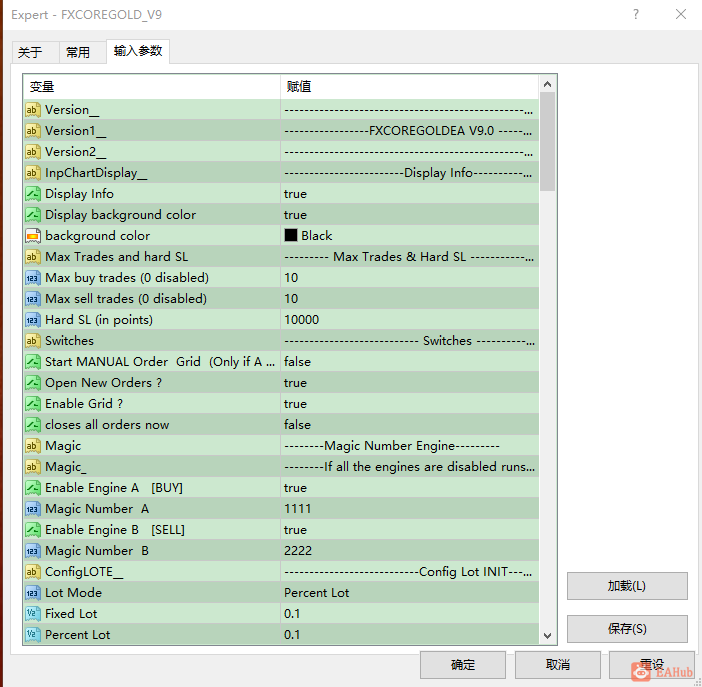Edit Magic Number B value 2222
This screenshot has height=687, width=702.
[410, 551]
